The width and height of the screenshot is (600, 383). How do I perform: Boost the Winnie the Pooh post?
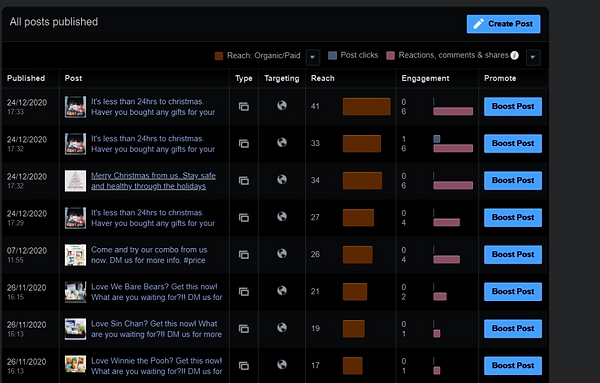[x=513, y=366]
